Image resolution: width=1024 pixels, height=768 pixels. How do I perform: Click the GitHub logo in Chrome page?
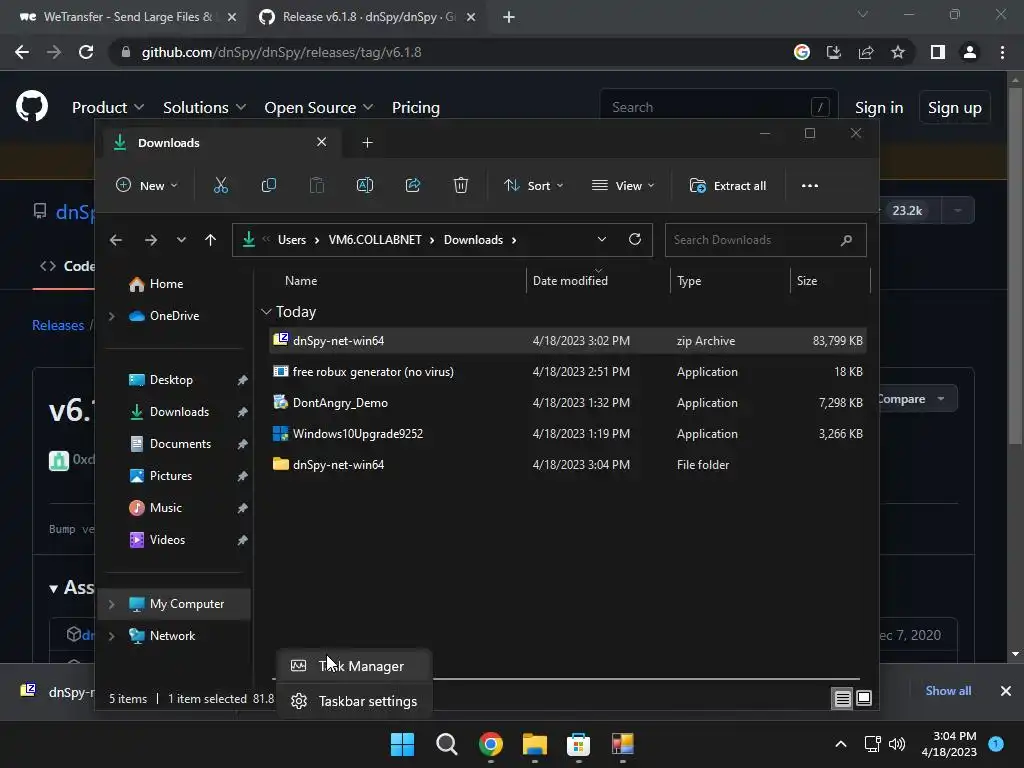pyautogui.click(x=32, y=106)
